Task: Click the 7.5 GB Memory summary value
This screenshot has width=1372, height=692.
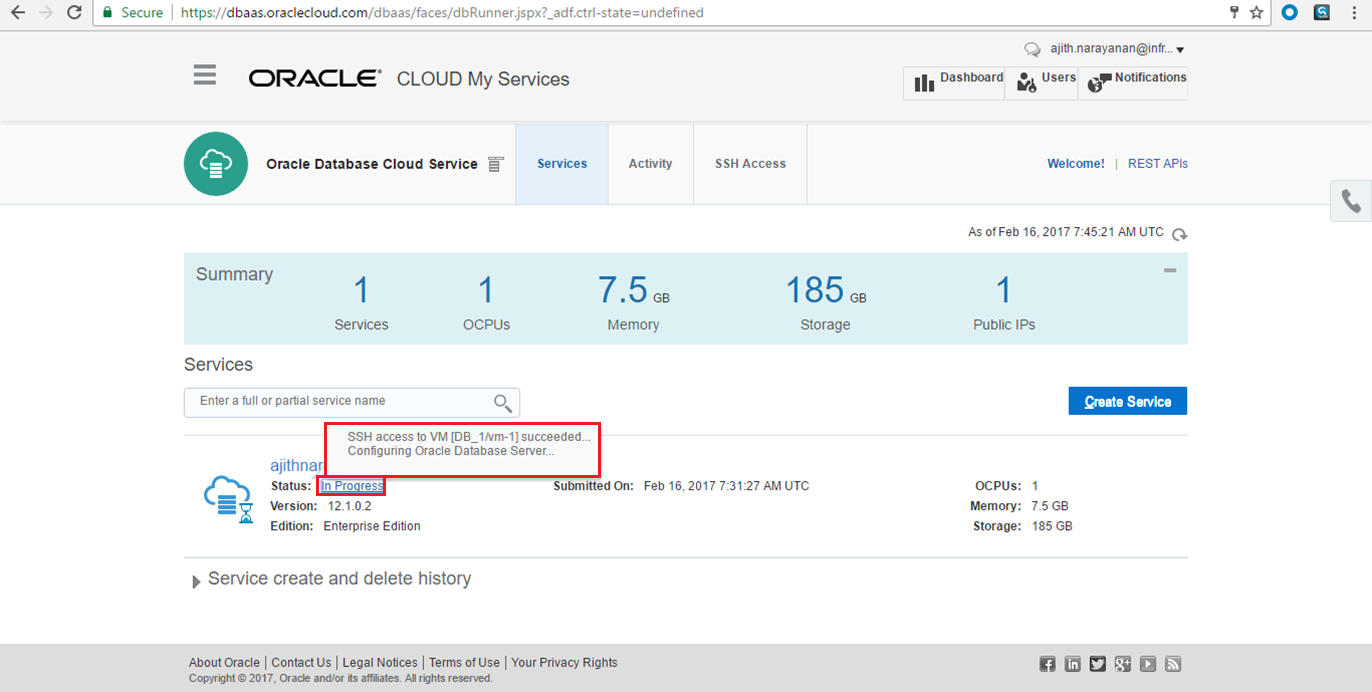Action: 634,290
